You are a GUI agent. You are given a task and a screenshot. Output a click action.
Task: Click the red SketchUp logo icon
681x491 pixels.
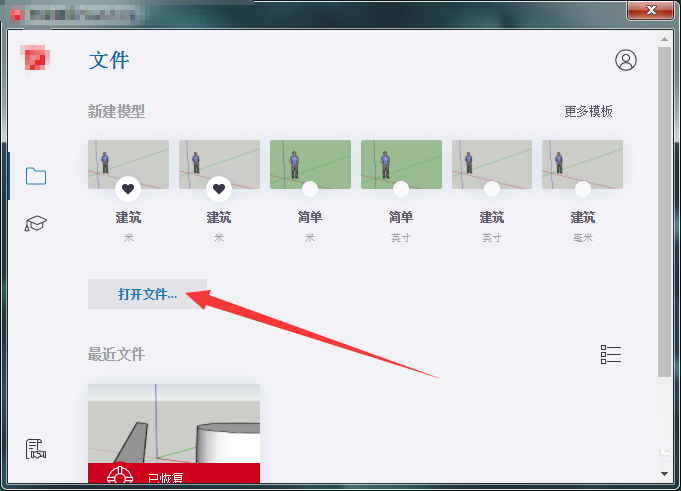pos(35,58)
